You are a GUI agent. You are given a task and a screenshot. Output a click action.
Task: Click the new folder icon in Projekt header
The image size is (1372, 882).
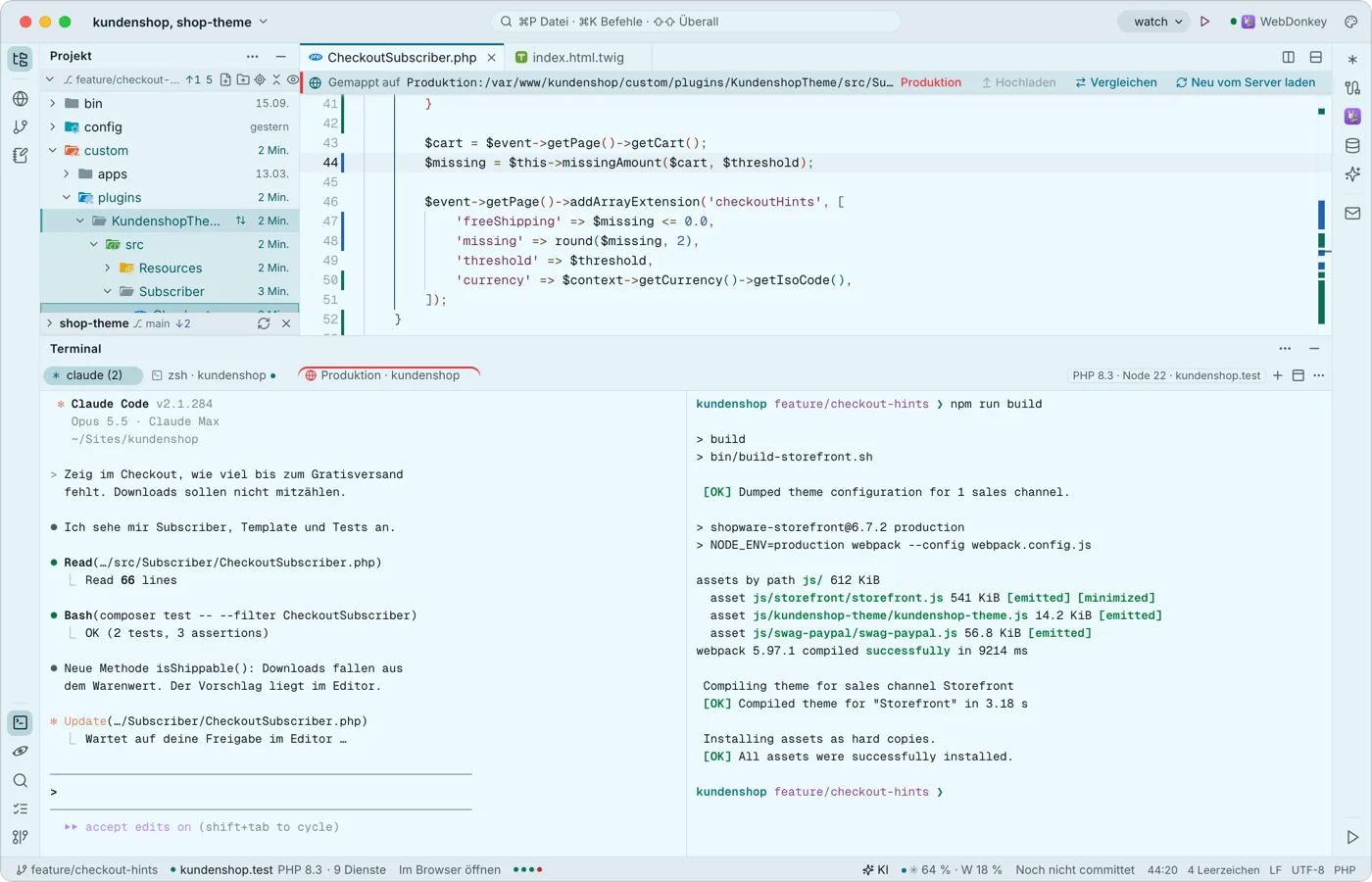click(243, 79)
